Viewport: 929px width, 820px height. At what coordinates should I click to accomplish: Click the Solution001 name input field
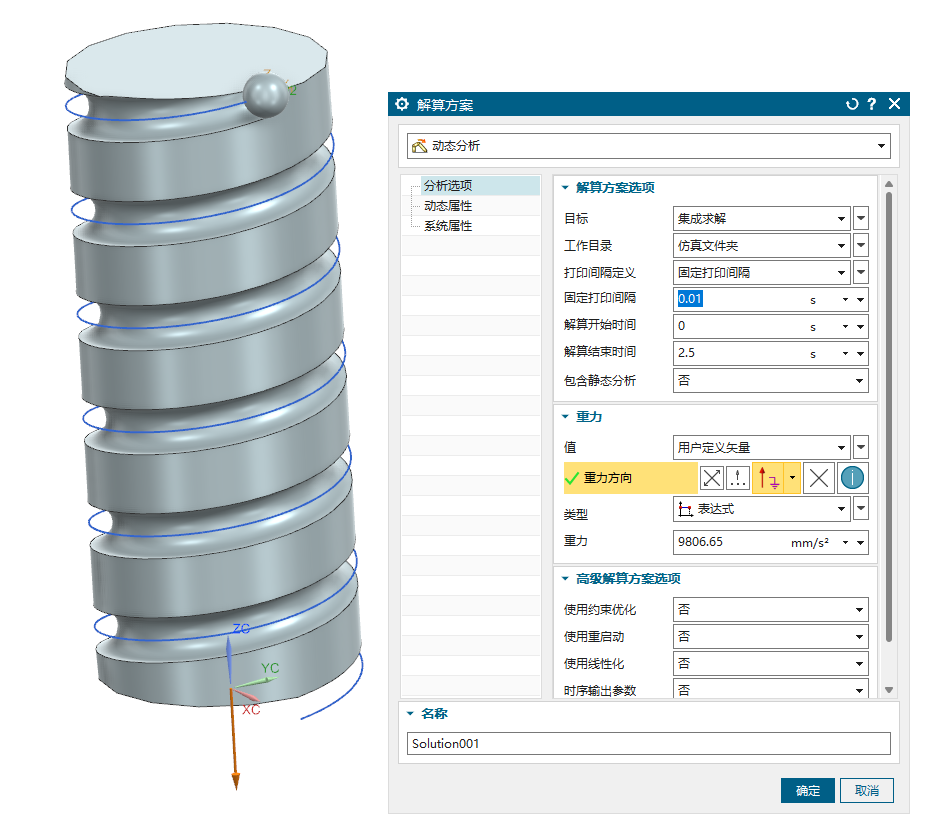pyautogui.click(x=648, y=744)
